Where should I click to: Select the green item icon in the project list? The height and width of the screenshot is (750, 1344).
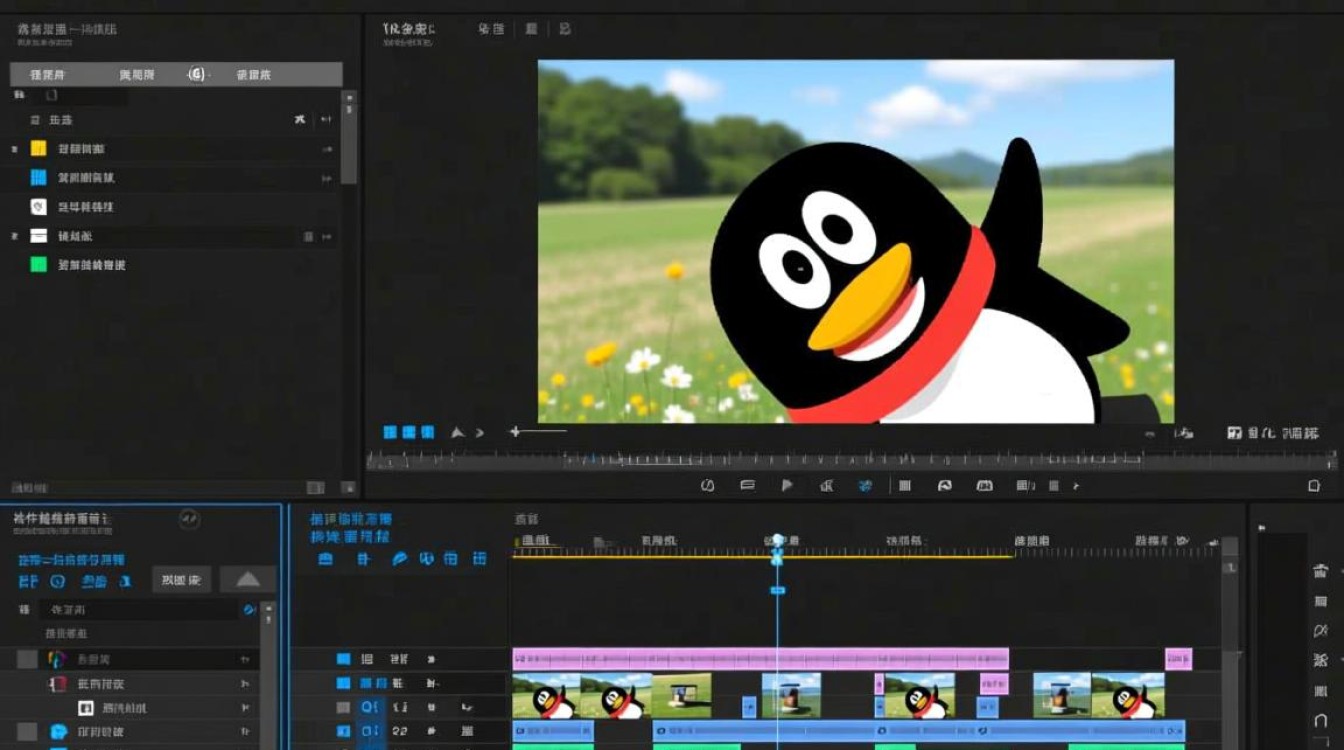(39, 265)
